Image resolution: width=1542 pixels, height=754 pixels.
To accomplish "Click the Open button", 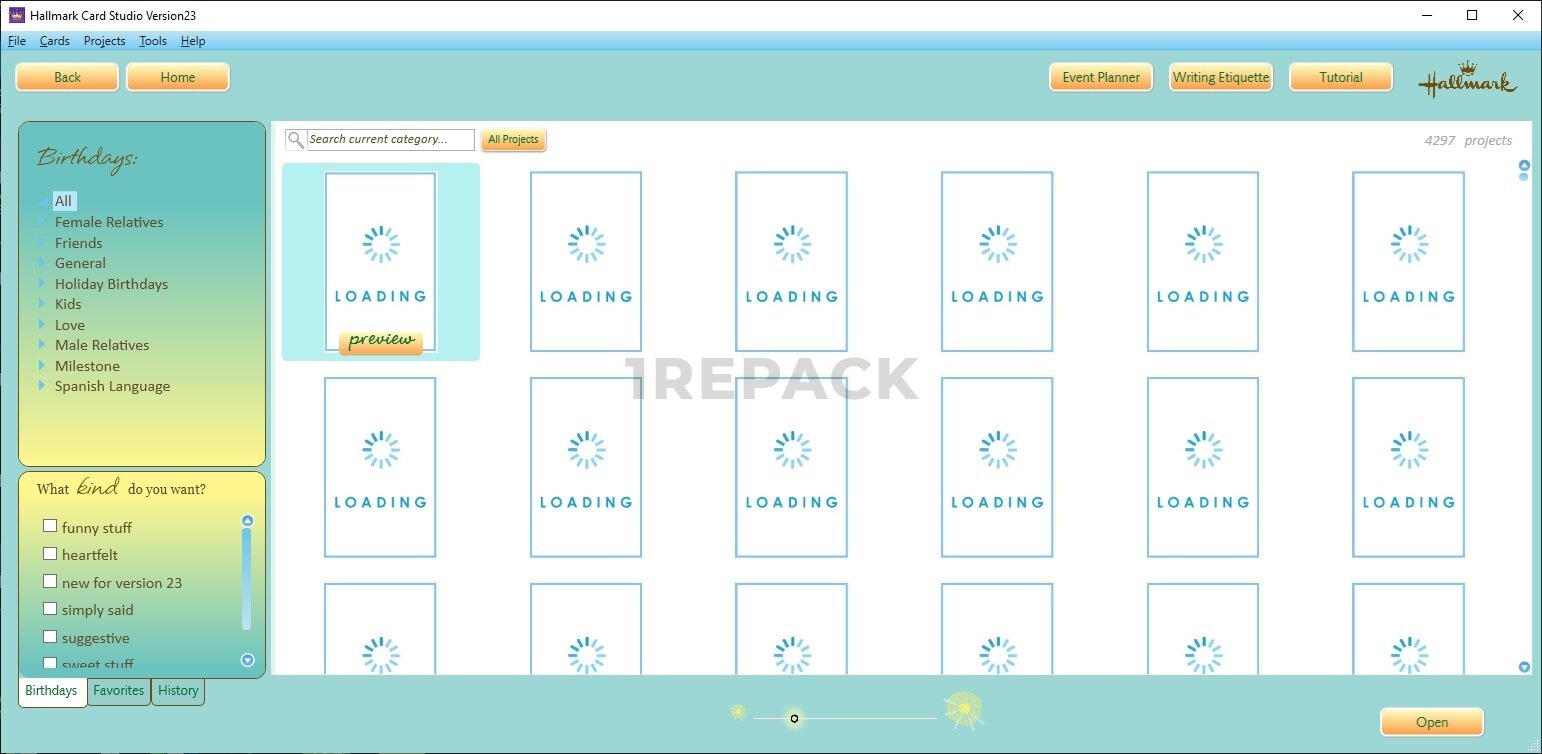I will pyautogui.click(x=1432, y=722).
